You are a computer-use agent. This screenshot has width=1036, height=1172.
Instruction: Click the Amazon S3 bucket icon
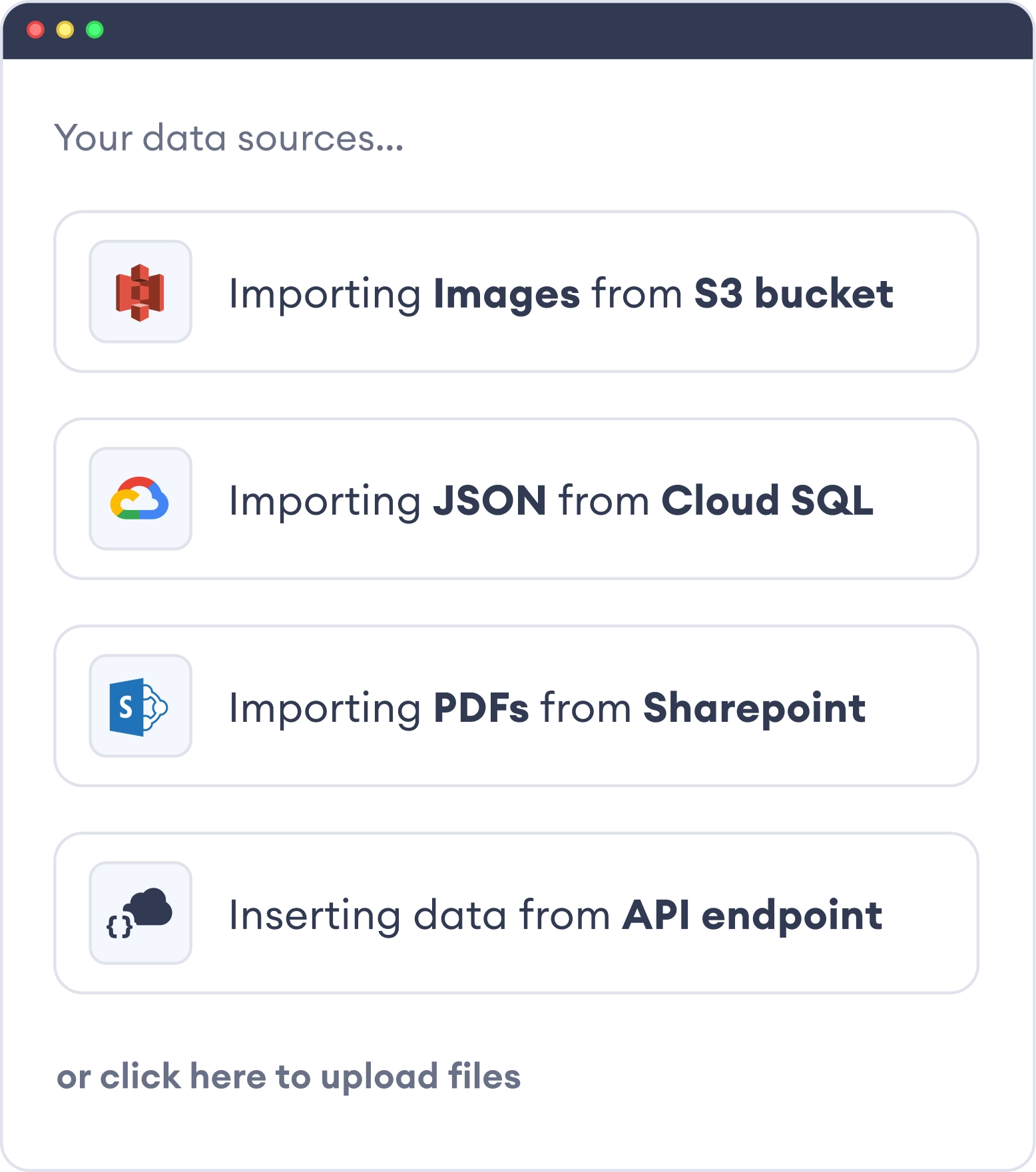click(140, 292)
